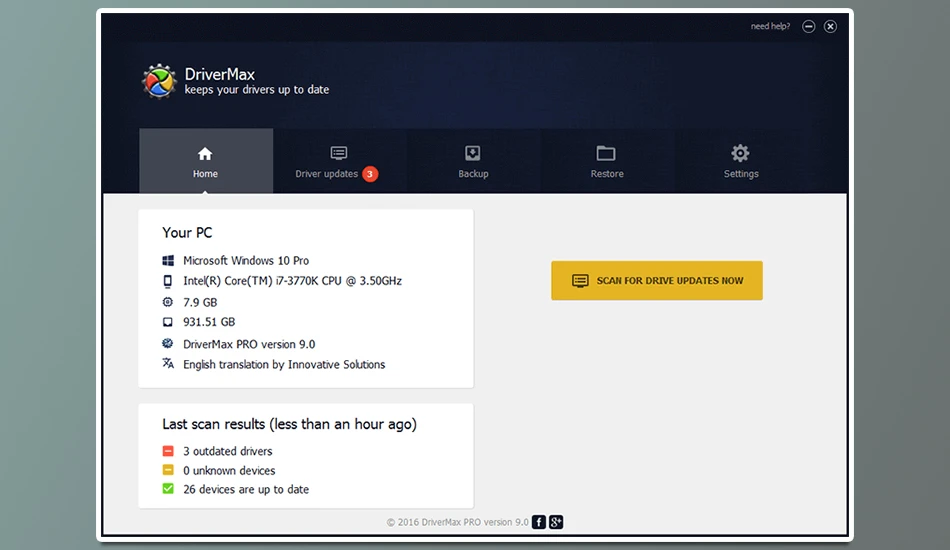Click the Intel(R) Core(TM) i7-3770K CPU text
This screenshot has height=550, width=950.
(293, 281)
